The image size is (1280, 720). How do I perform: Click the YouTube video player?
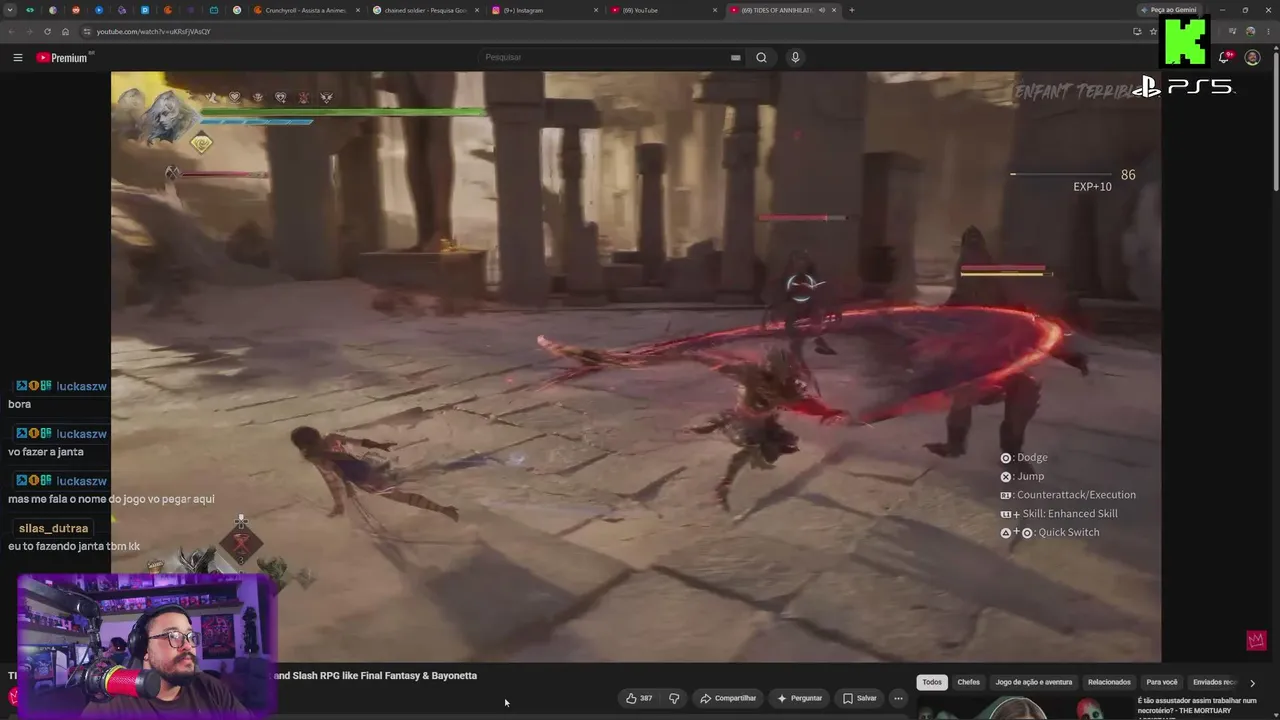tap(636, 366)
